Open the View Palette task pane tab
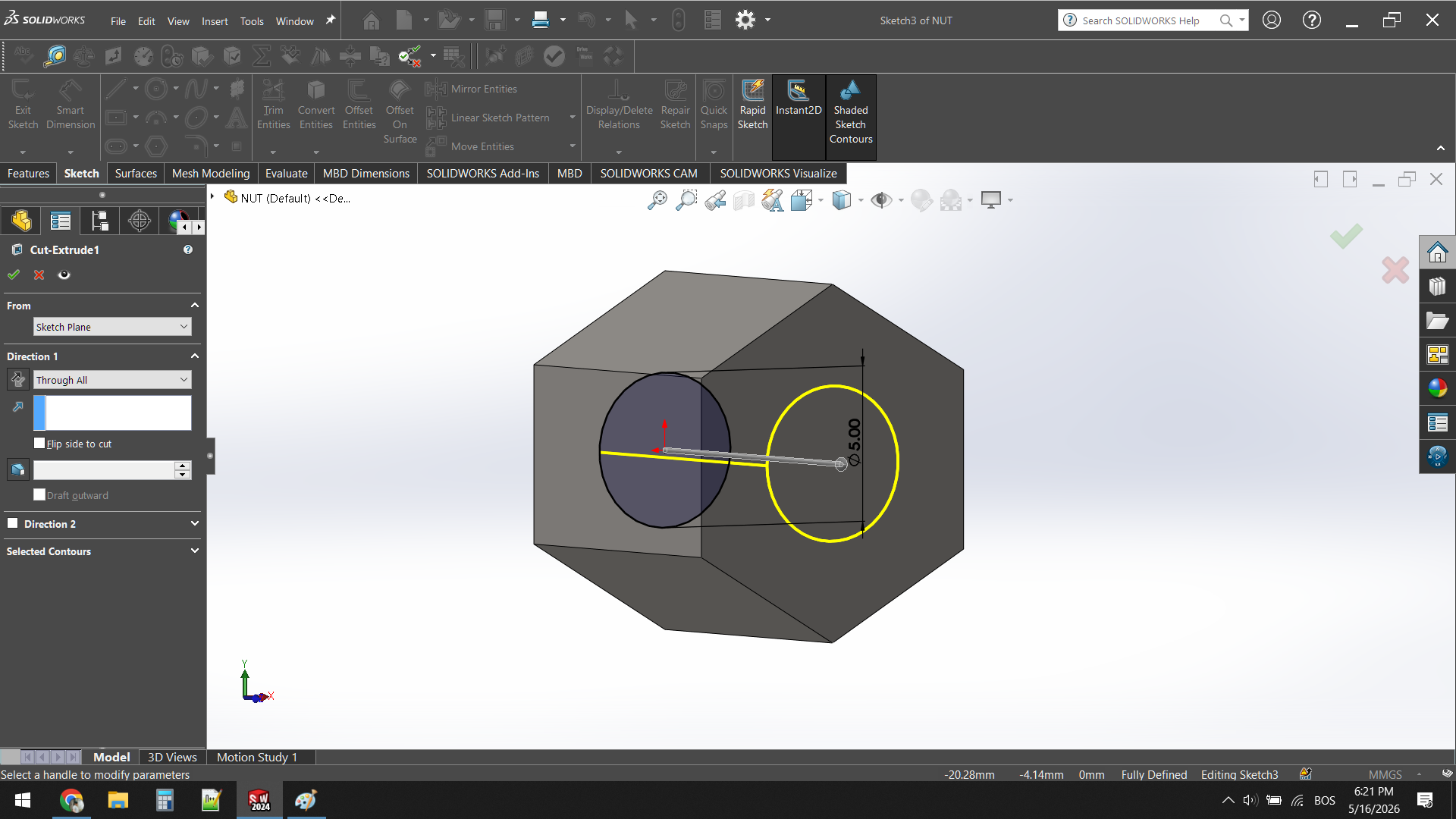 (1438, 355)
